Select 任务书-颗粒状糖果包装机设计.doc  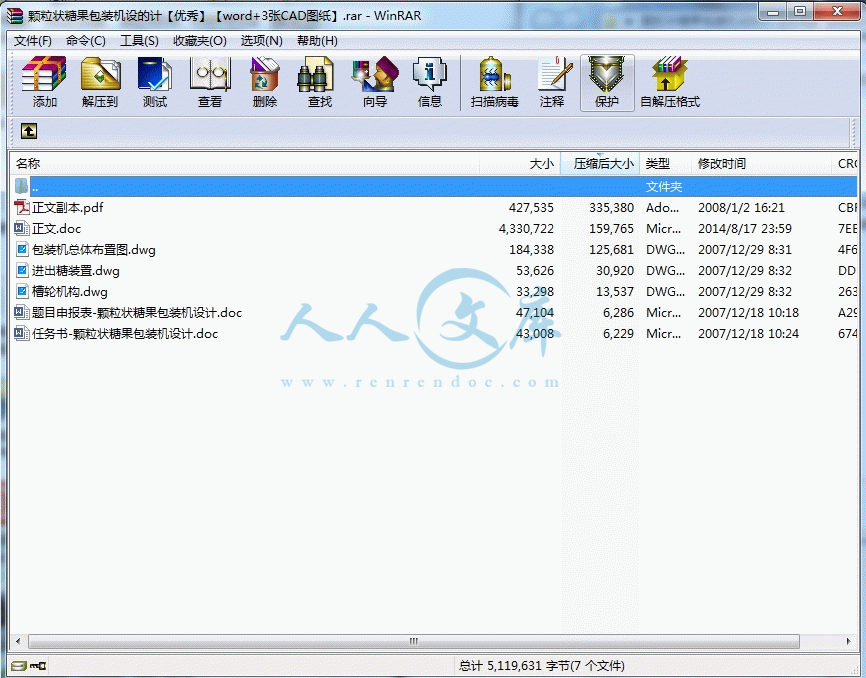pos(125,333)
